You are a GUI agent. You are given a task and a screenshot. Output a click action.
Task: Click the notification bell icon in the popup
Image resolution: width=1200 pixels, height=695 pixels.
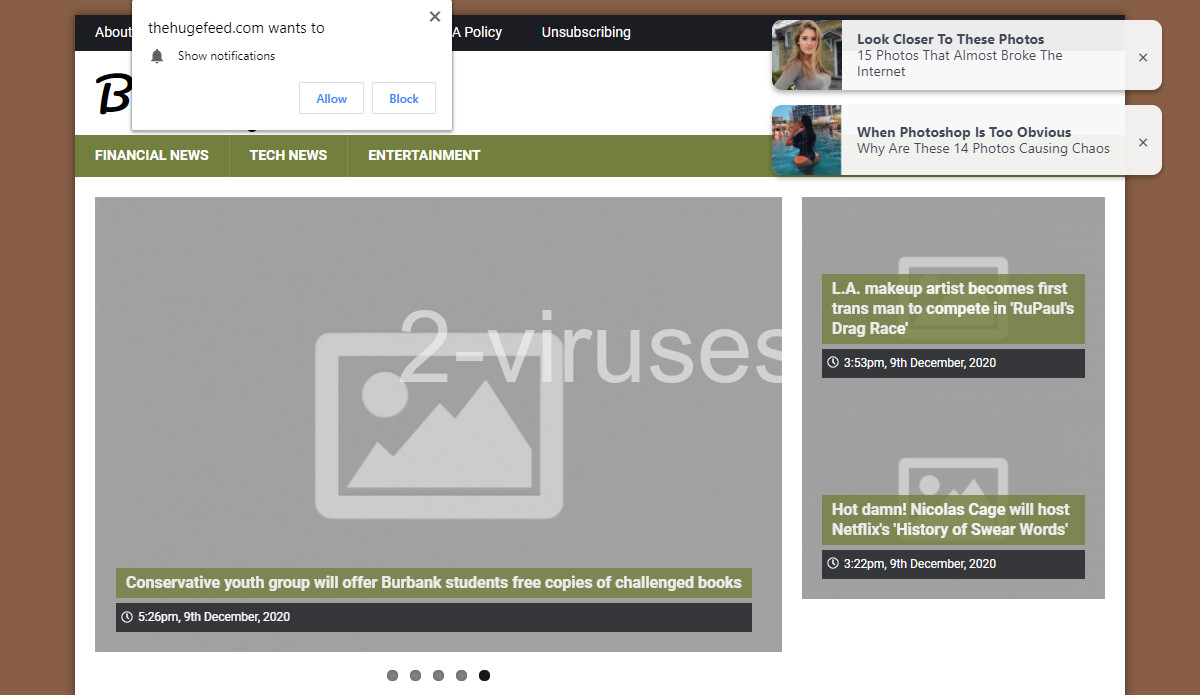click(x=157, y=56)
